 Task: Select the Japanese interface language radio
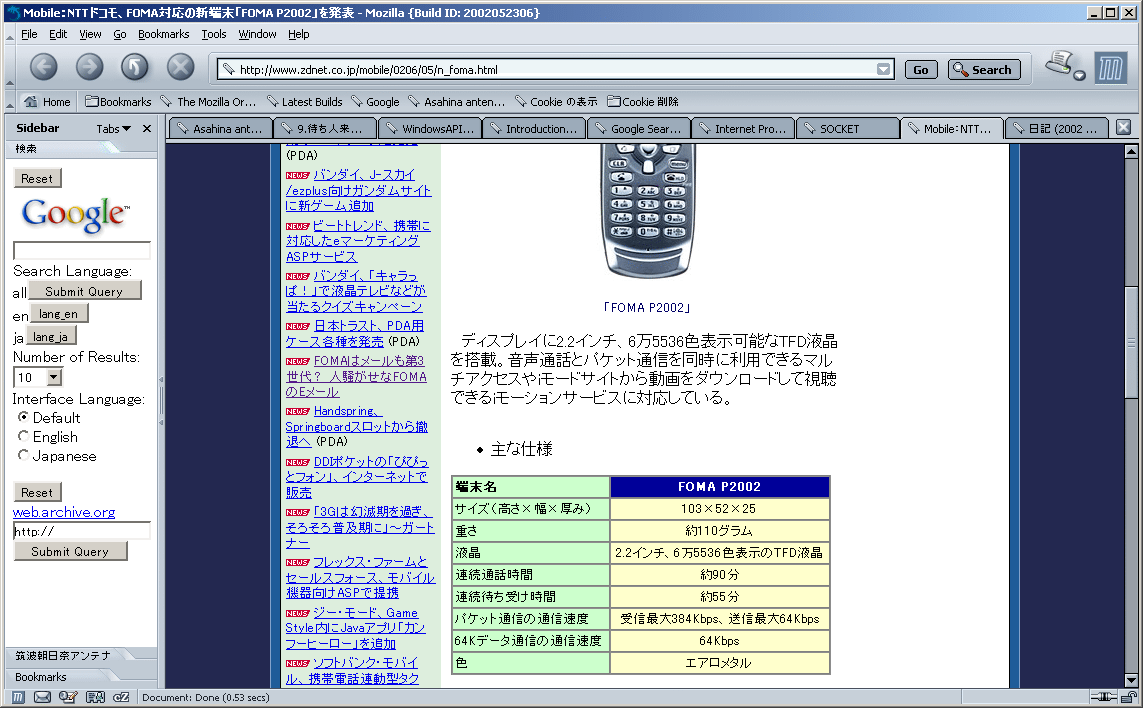[23, 455]
